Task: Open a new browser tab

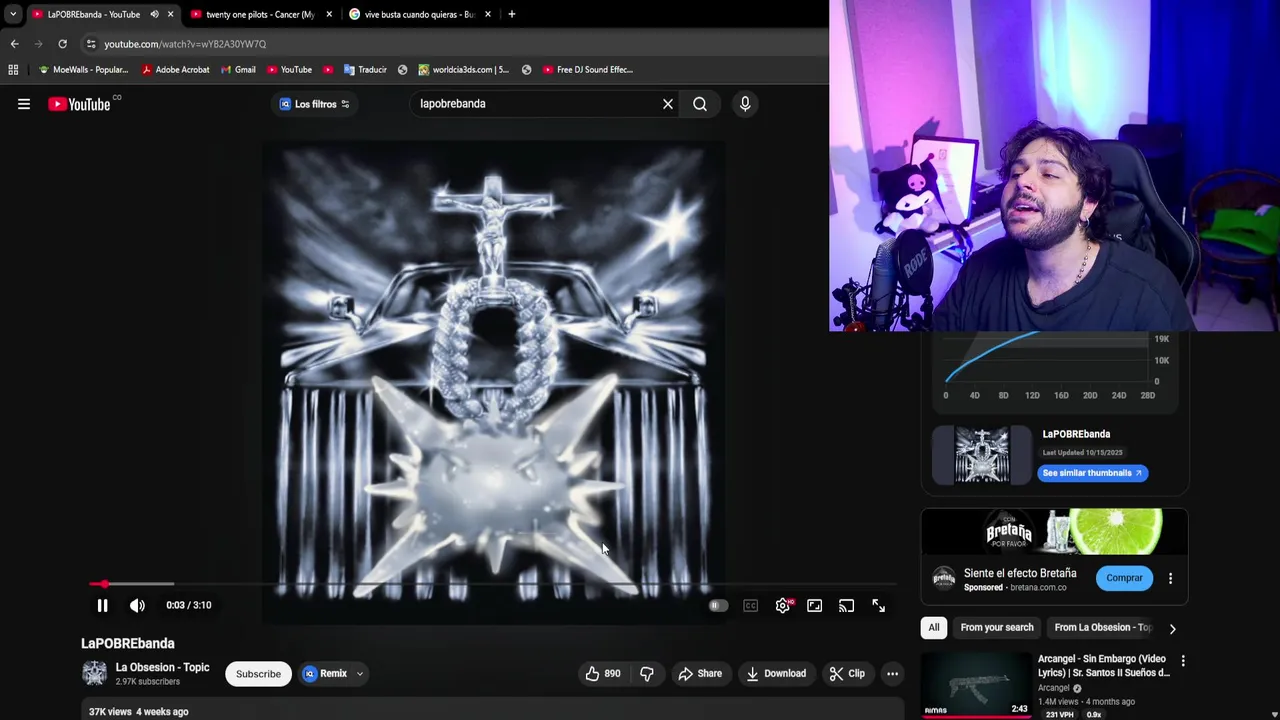Action: (x=512, y=14)
